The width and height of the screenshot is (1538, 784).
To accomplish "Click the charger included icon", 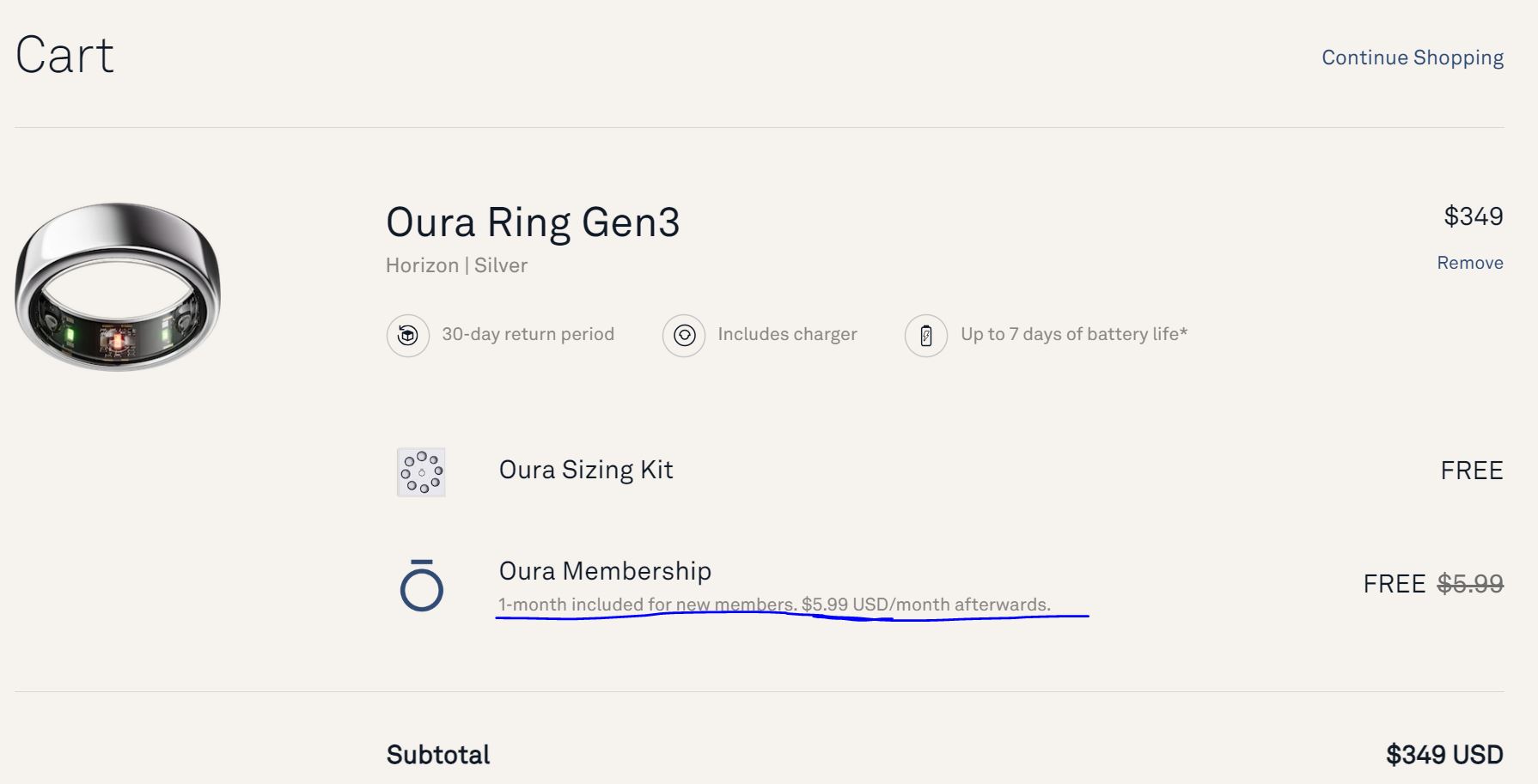I will pyautogui.click(x=684, y=335).
